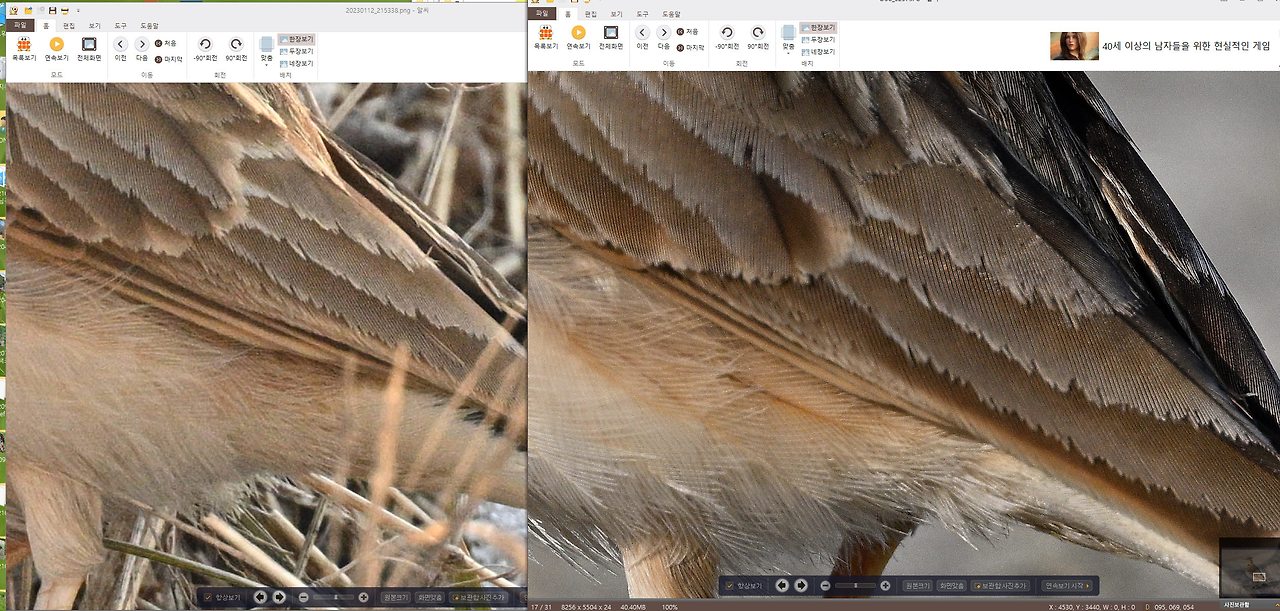
Task: Rotate -90° in left window
Action: 205,49
